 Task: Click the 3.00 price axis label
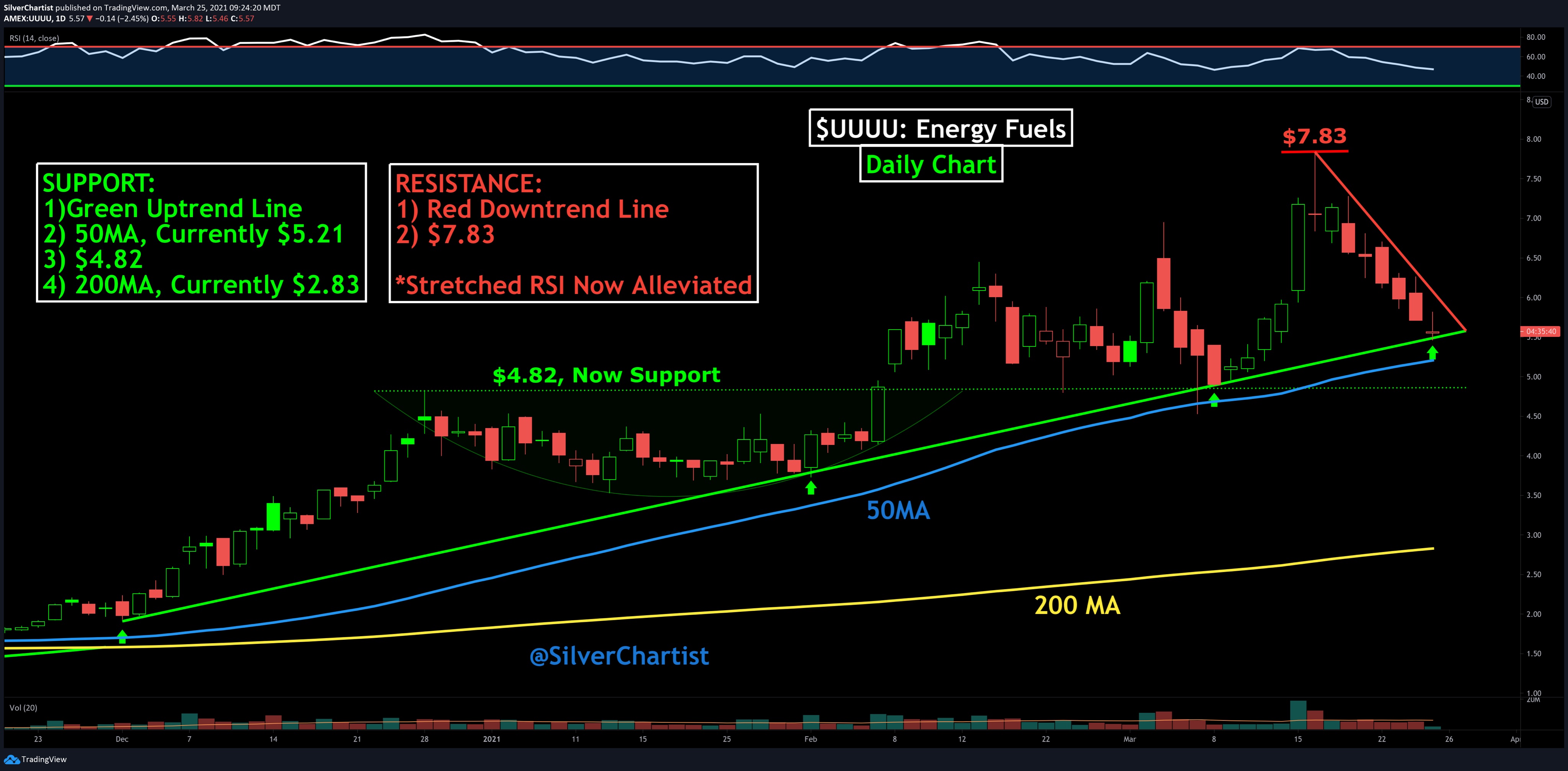[1534, 535]
